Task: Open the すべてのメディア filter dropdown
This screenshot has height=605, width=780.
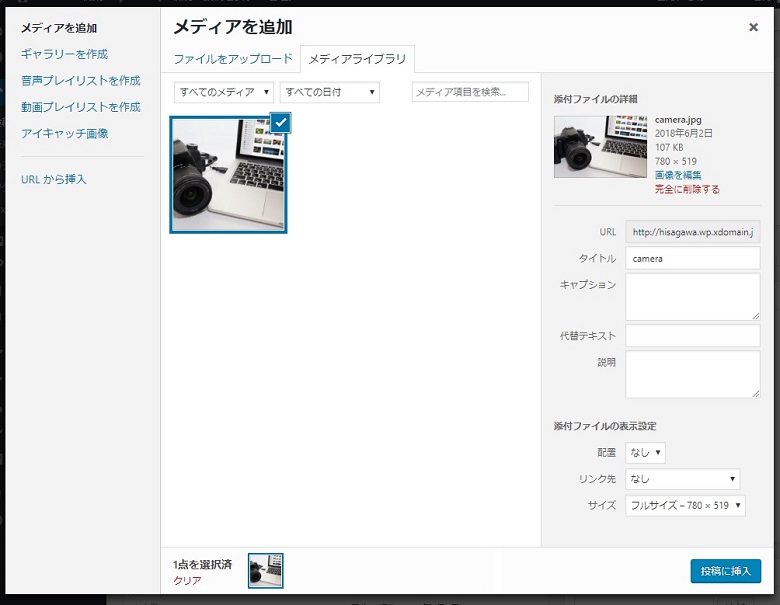Action: (x=224, y=92)
